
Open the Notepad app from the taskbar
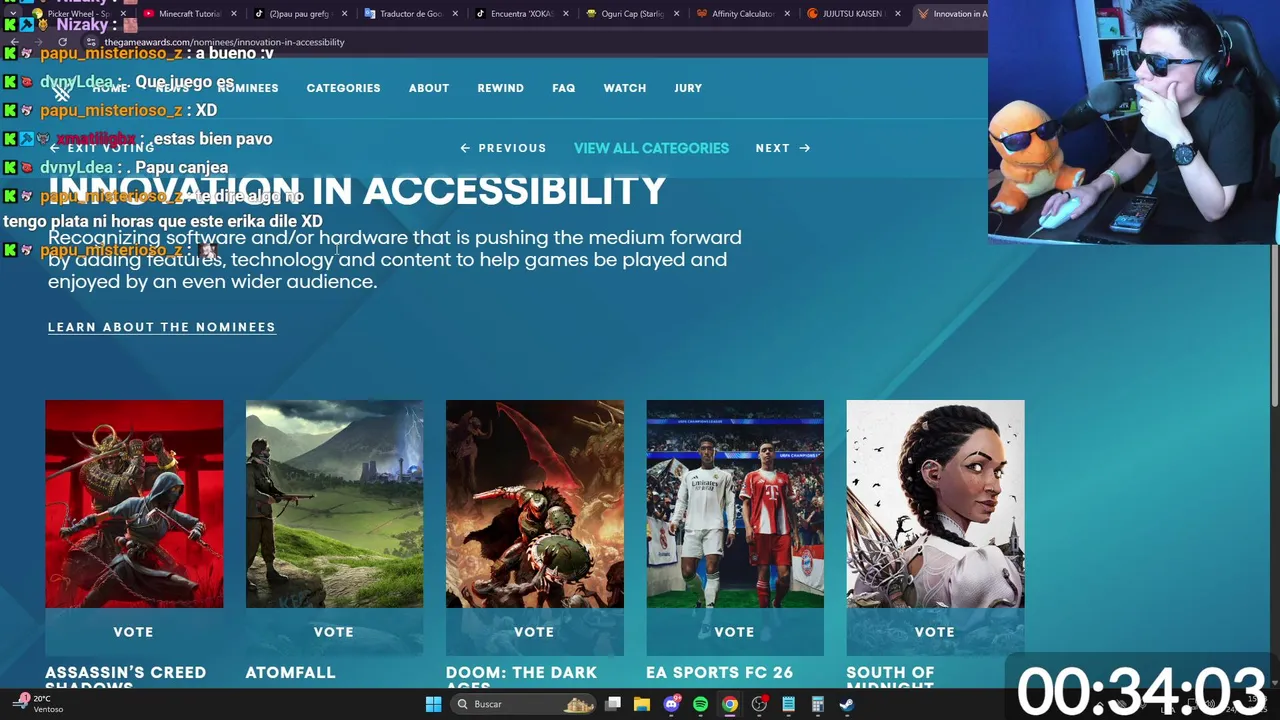click(788, 704)
